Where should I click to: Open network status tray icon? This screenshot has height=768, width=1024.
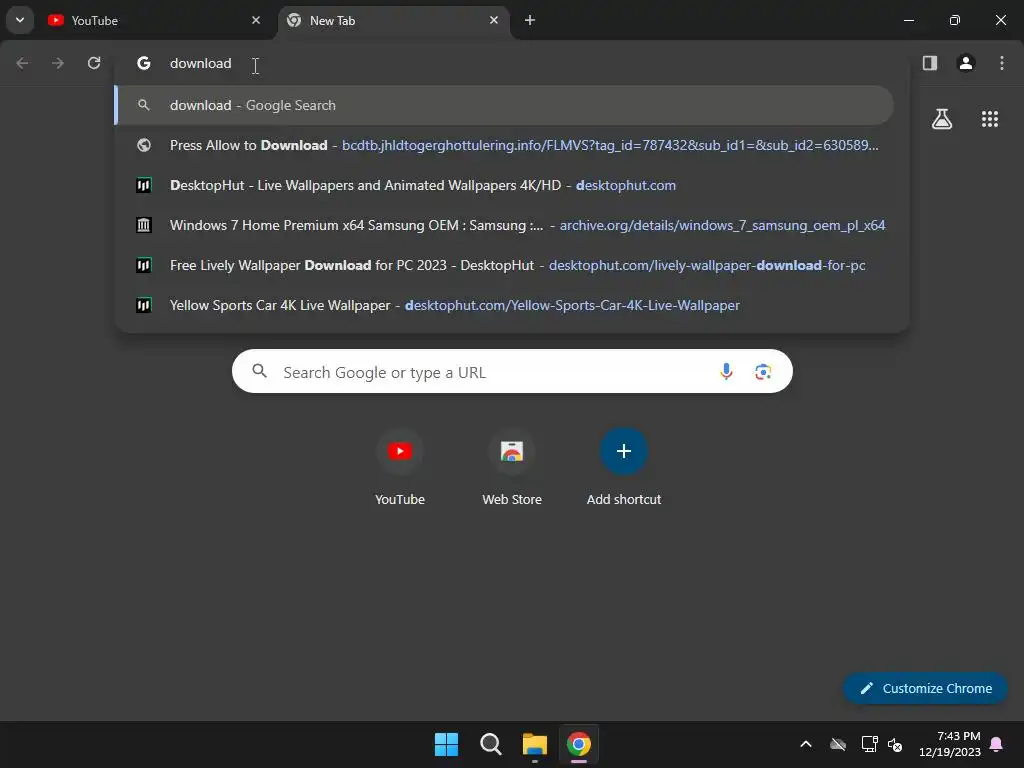tap(869, 744)
